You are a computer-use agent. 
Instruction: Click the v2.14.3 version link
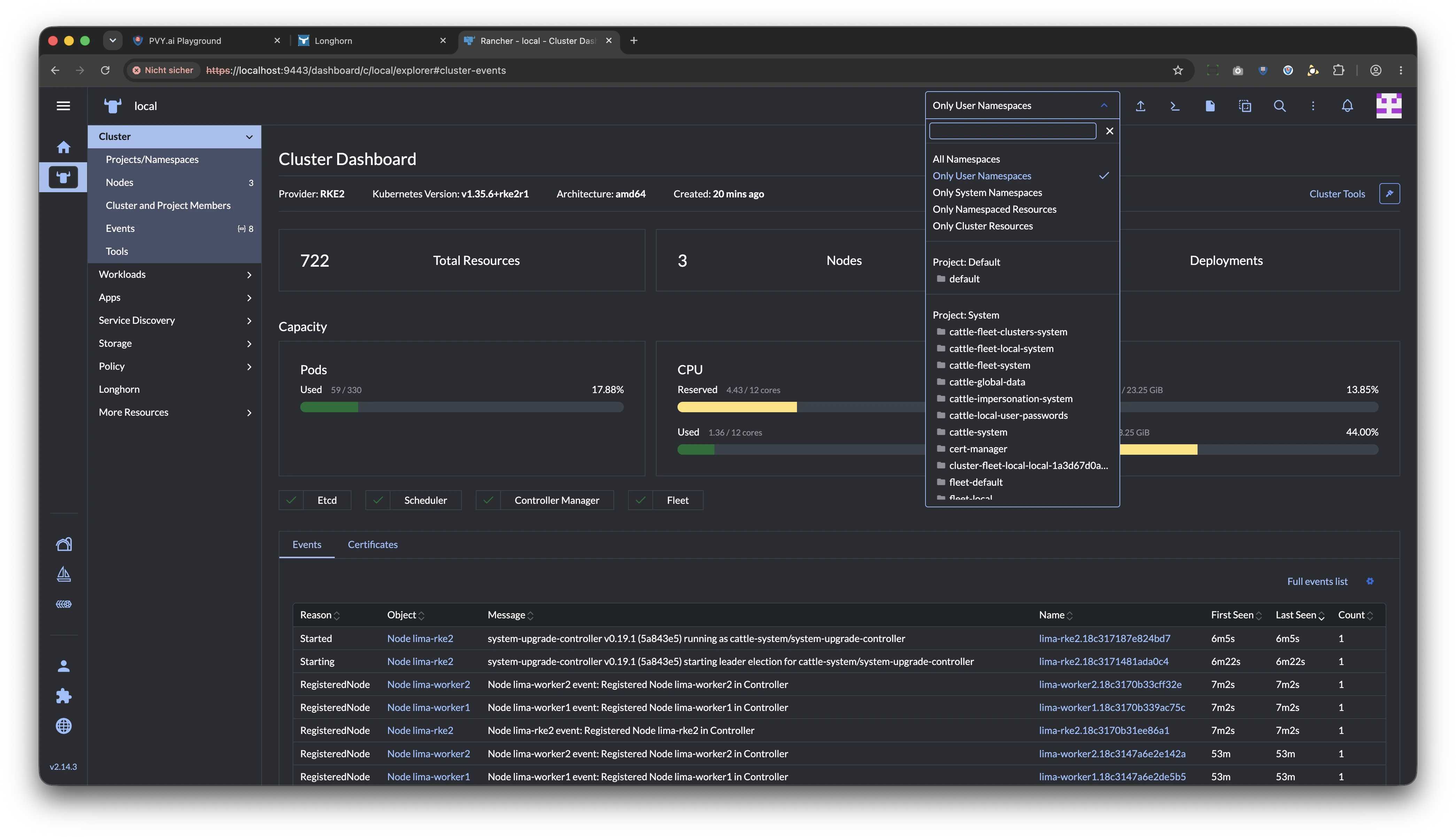tap(63, 767)
